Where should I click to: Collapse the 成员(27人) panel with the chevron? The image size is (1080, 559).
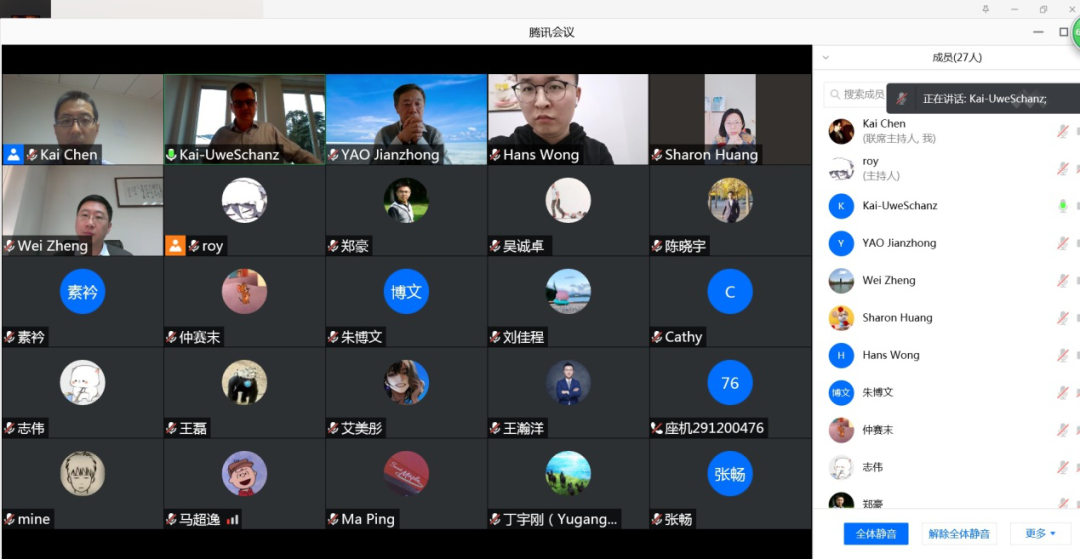tap(826, 58)
